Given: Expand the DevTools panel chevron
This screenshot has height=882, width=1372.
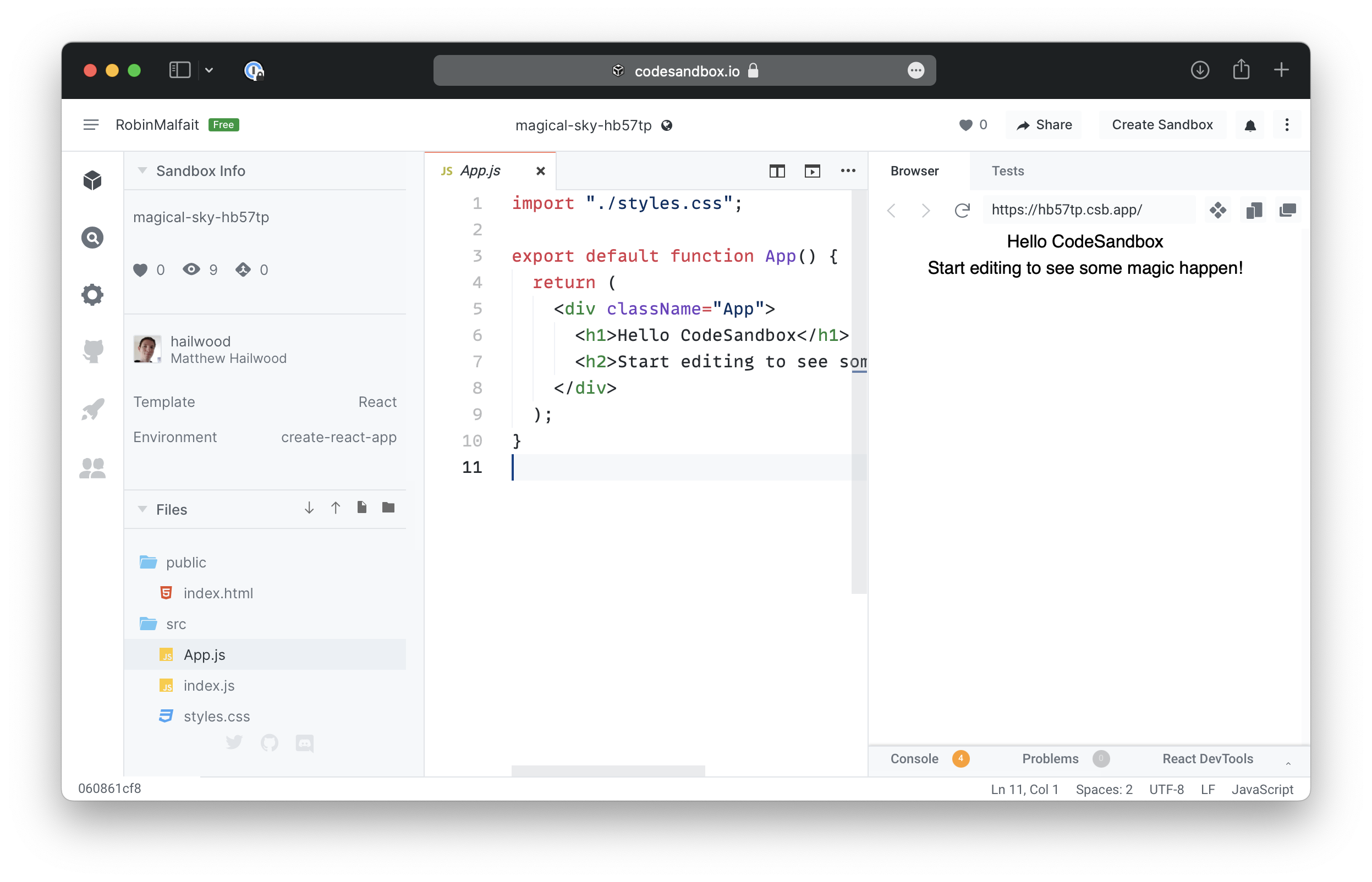Looking at the screenshot, I should (x=1288, y=763).
